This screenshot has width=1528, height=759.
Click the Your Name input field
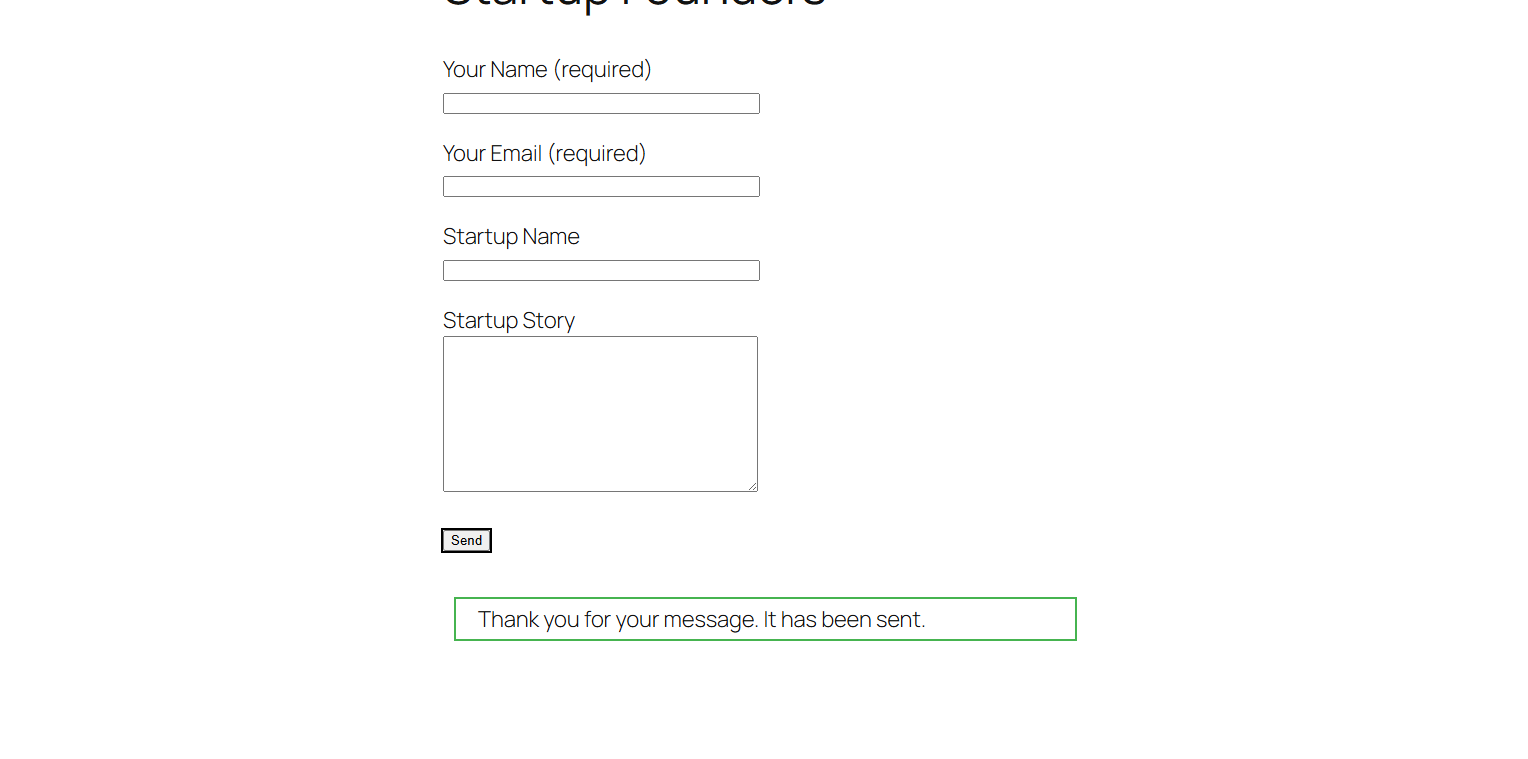(601, 104)
